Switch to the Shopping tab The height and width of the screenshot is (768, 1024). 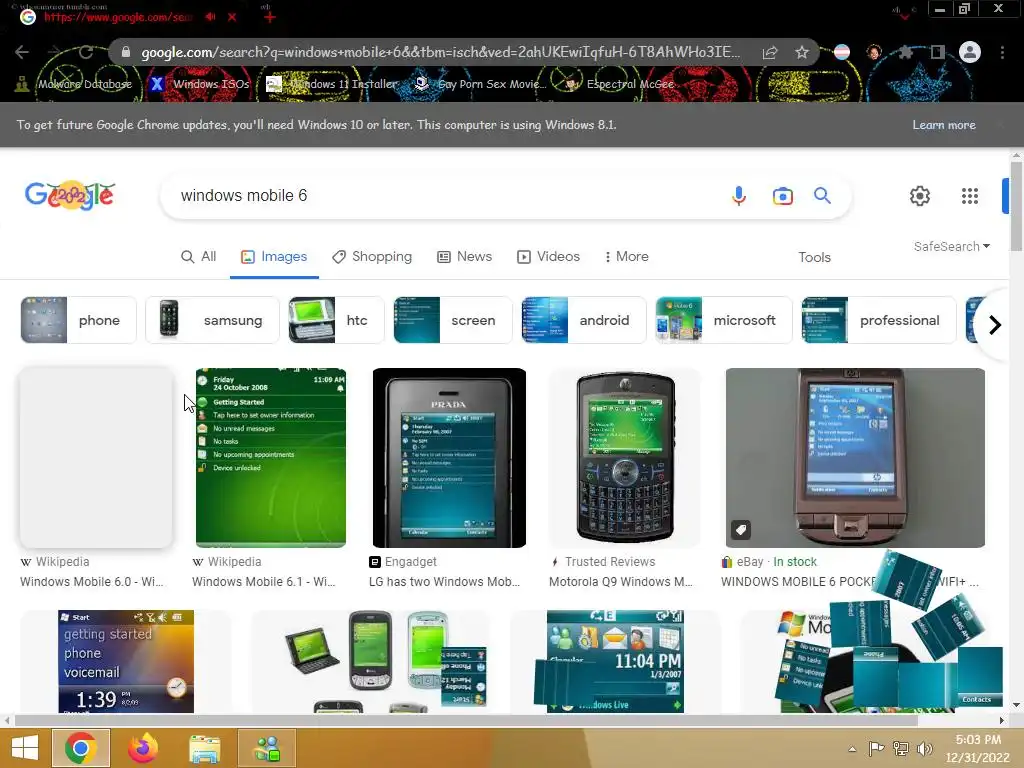372,257
